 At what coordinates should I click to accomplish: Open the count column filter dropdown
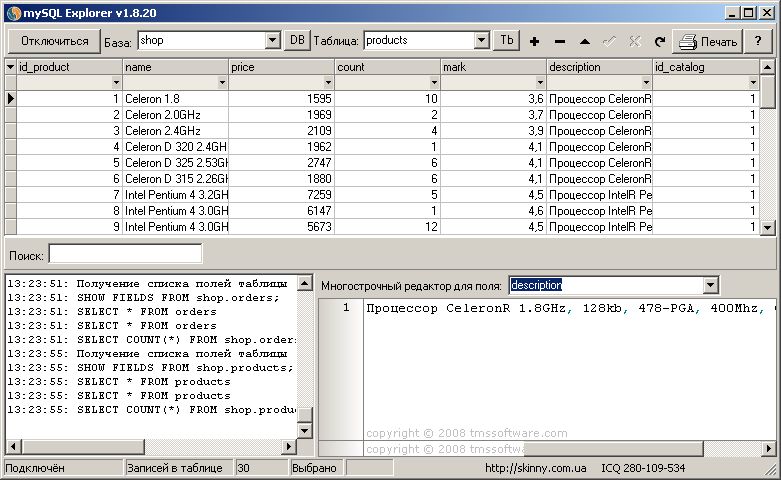(434, 83)
